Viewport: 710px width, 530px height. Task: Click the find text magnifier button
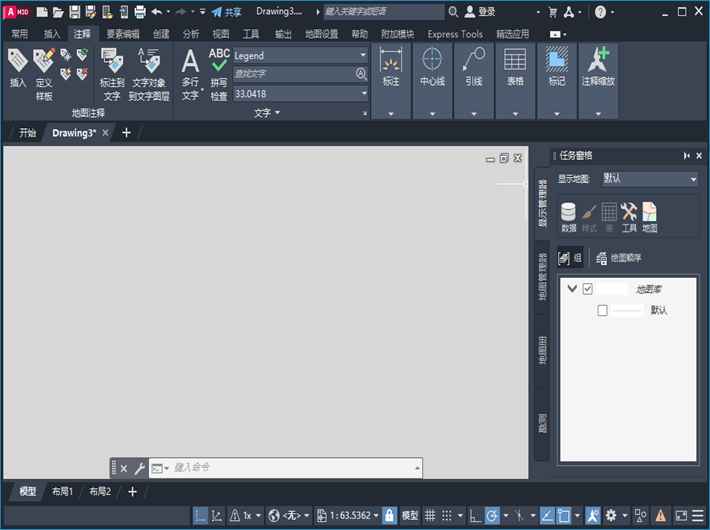point(361,74)
